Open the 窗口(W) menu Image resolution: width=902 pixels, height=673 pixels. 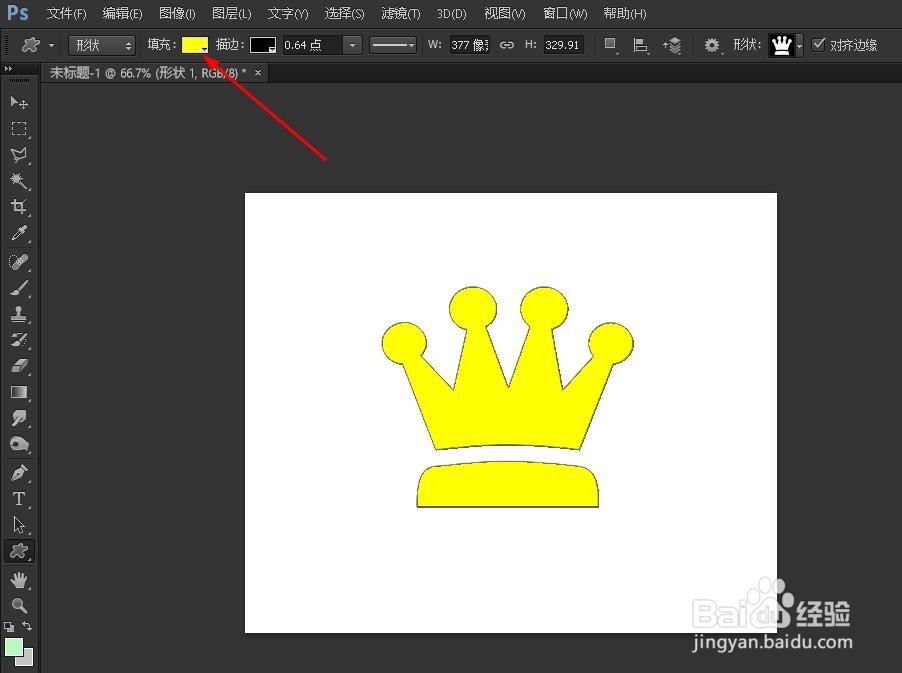pos(565,13)
